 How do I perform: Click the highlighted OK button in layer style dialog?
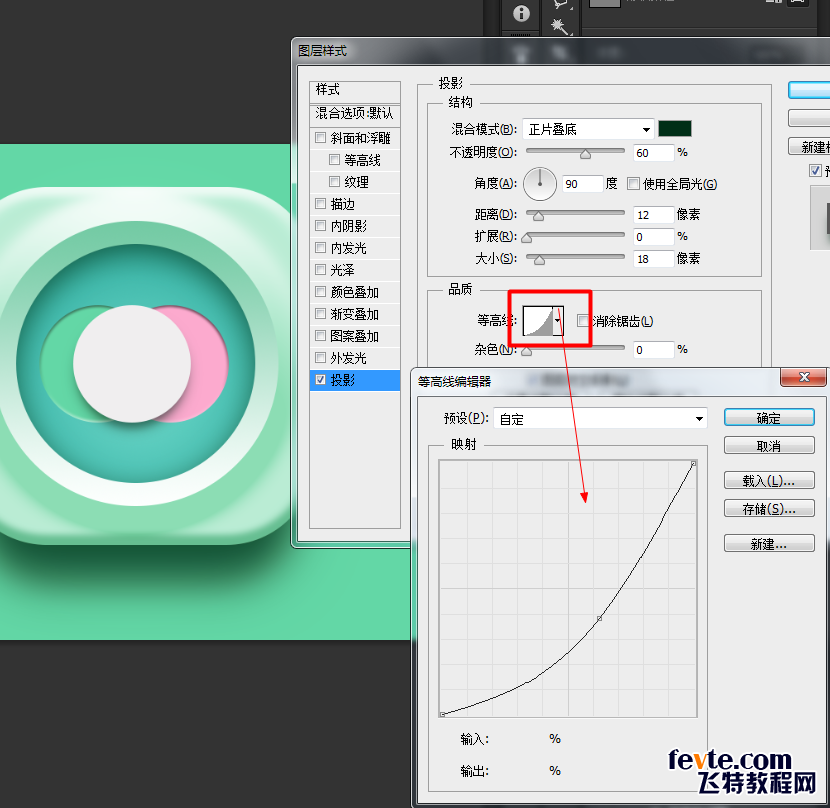click(x=809, y=90)
